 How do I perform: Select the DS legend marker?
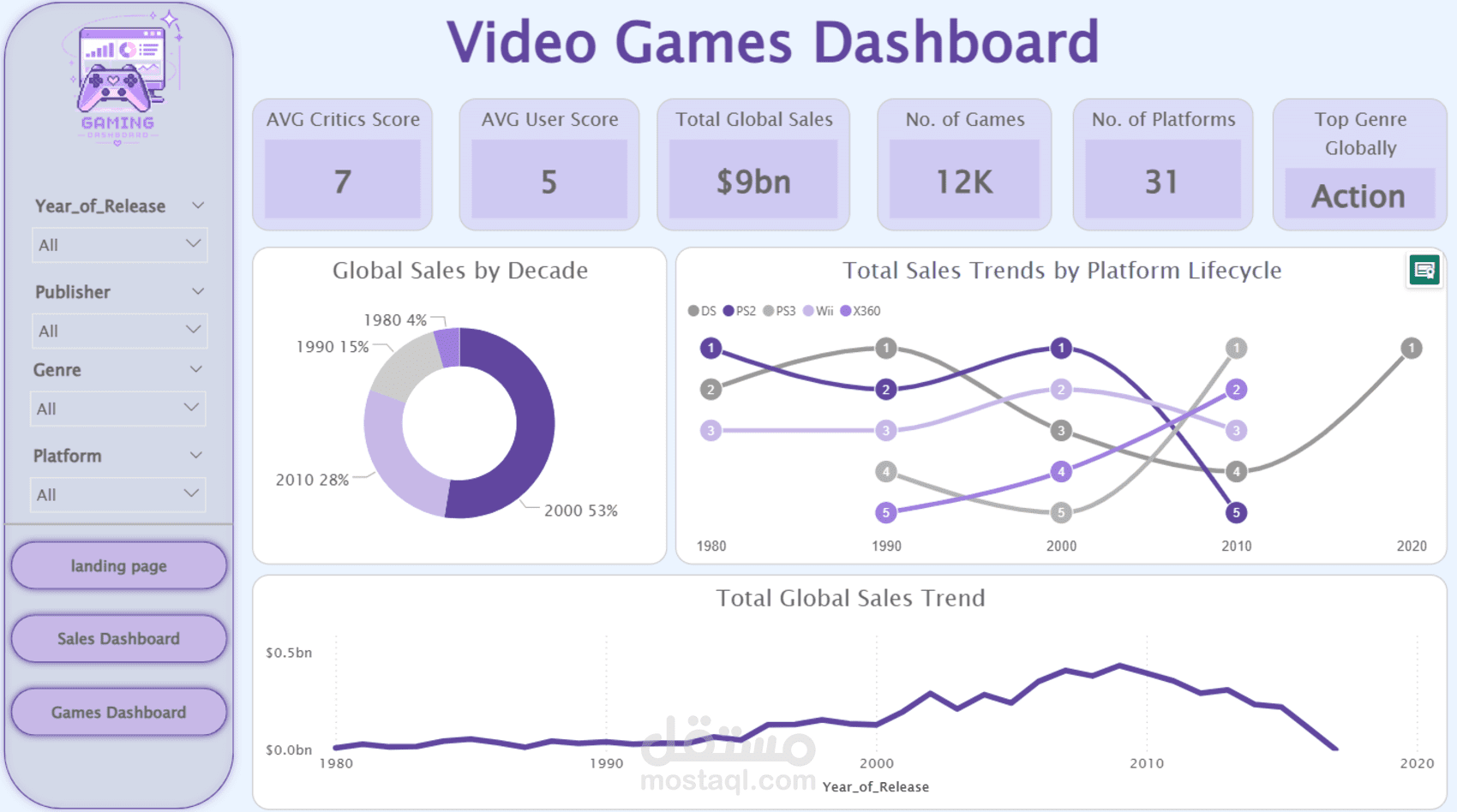click(693, 311)
